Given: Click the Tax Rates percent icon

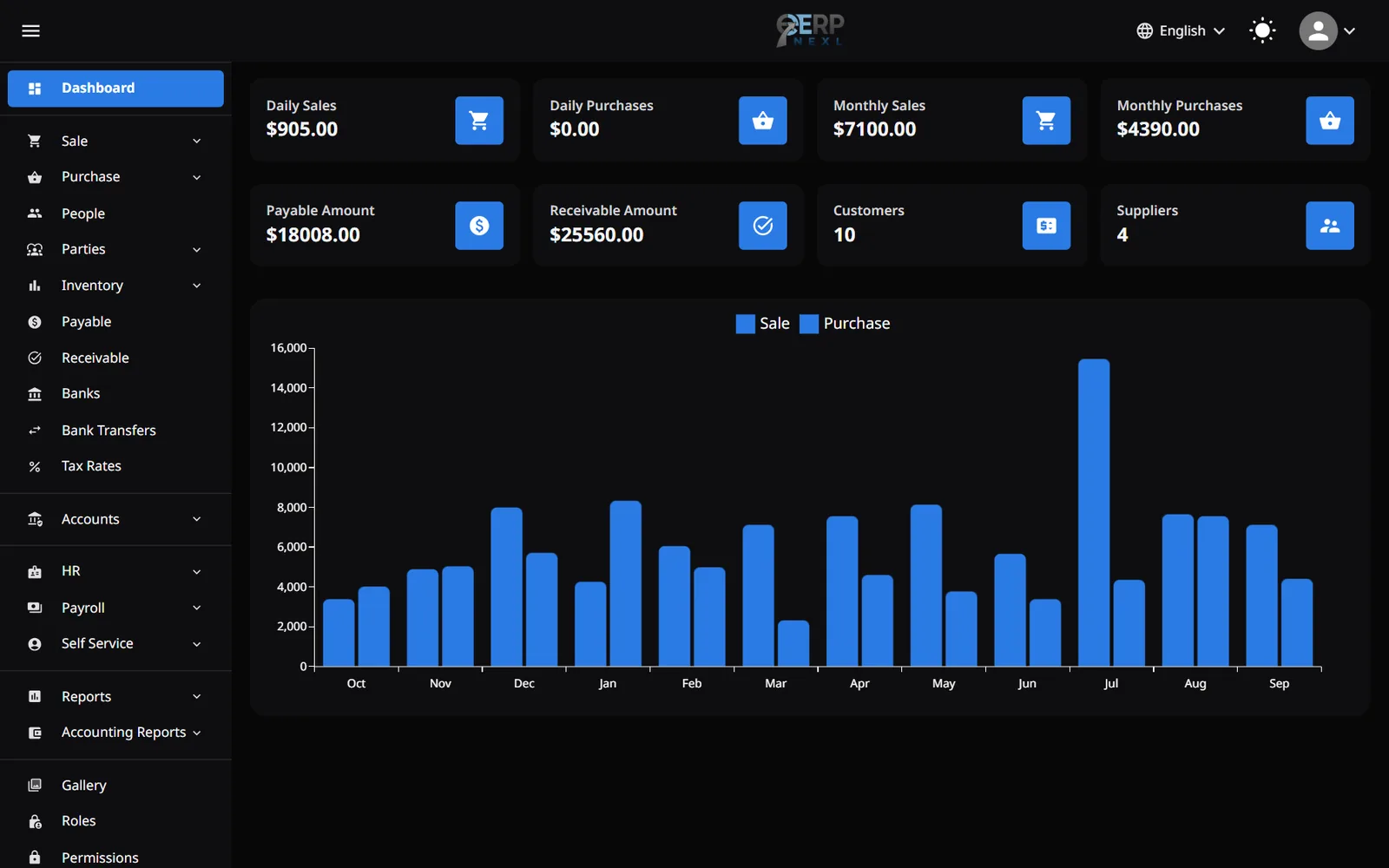Looking at the screenshot, I should point(35,467).
